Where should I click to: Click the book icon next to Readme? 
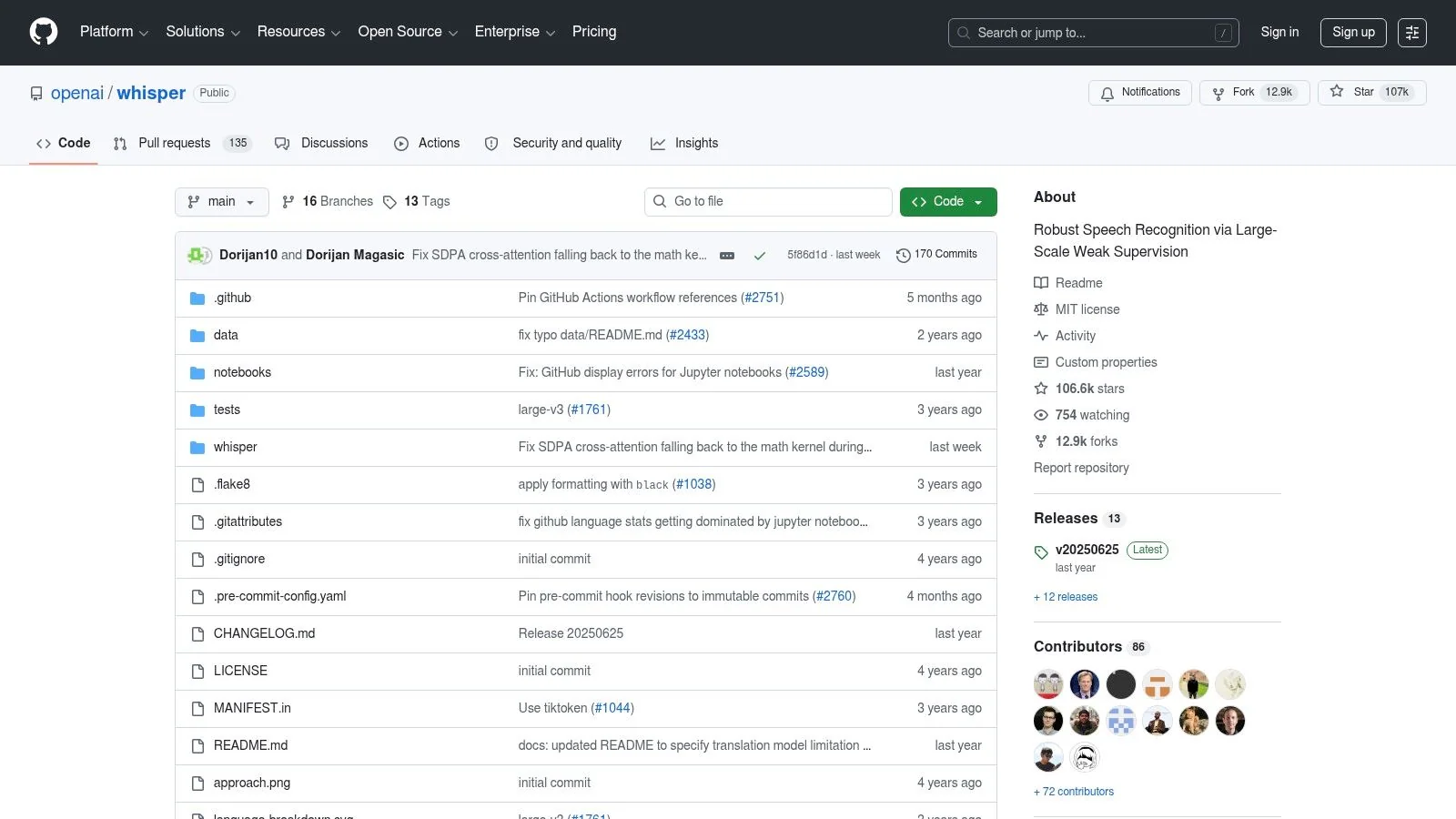point(1041,283)
